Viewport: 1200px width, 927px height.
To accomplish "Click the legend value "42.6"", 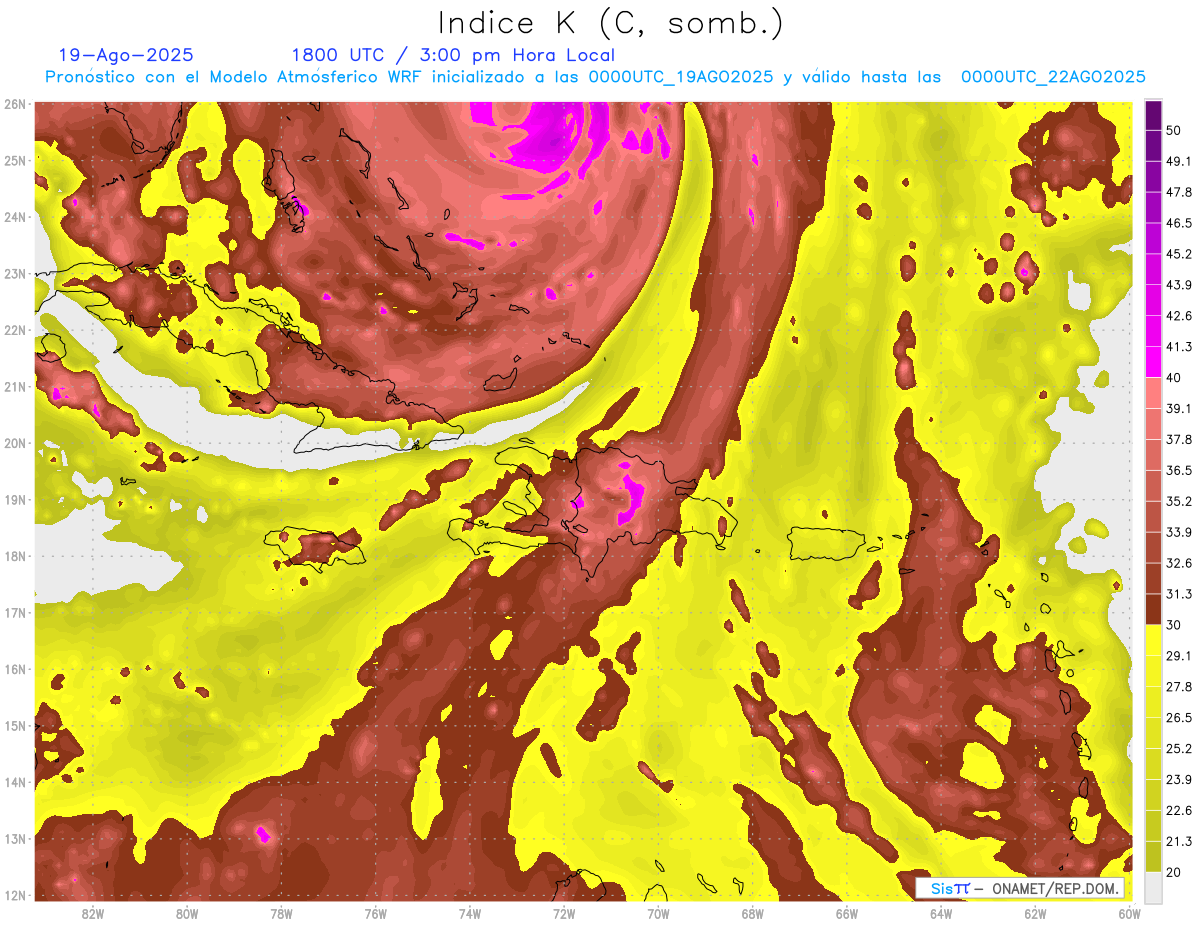I will pos(1178,316).
